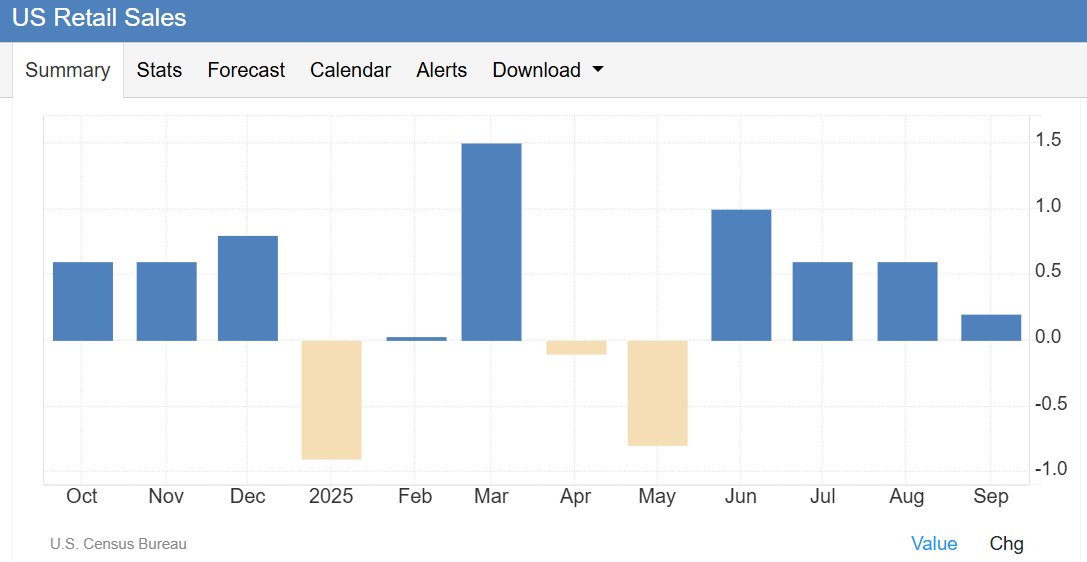Select the October bar
The height and width of the screenshot is (562, 1087).
click(x=82, y=301)
